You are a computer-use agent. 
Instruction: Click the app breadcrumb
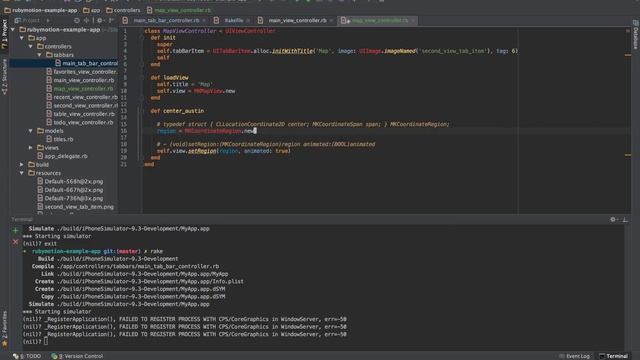click(x=91, y=10)
